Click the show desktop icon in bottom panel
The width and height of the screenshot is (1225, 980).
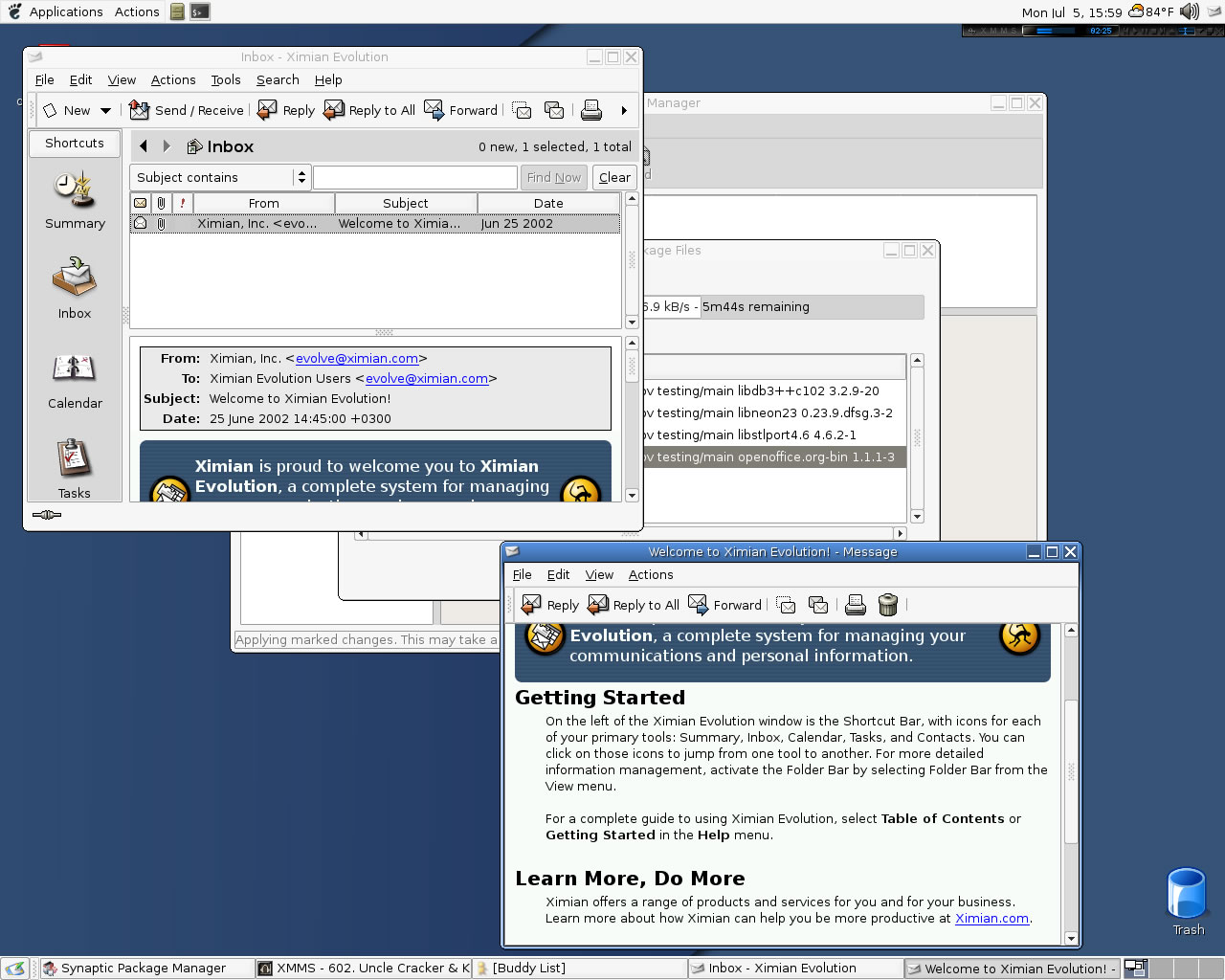pos(14,969)
